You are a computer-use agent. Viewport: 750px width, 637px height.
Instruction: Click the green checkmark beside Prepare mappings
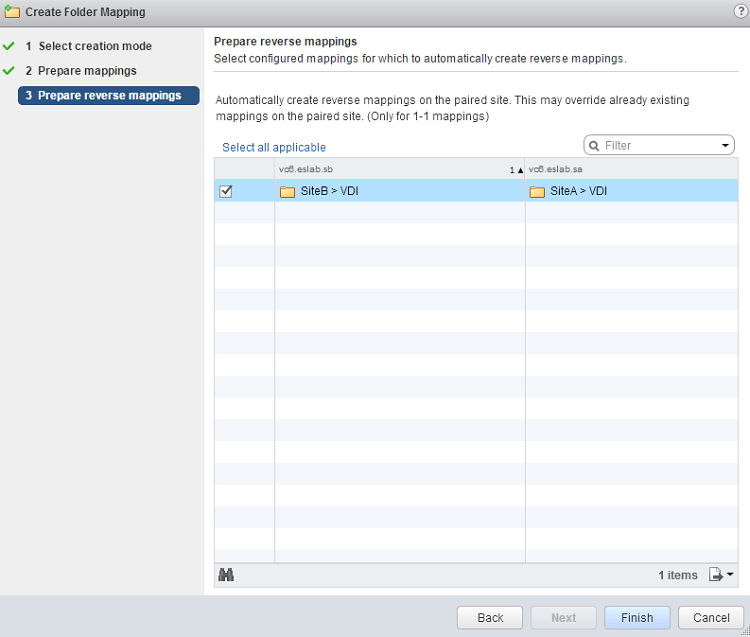click(9, 71)
